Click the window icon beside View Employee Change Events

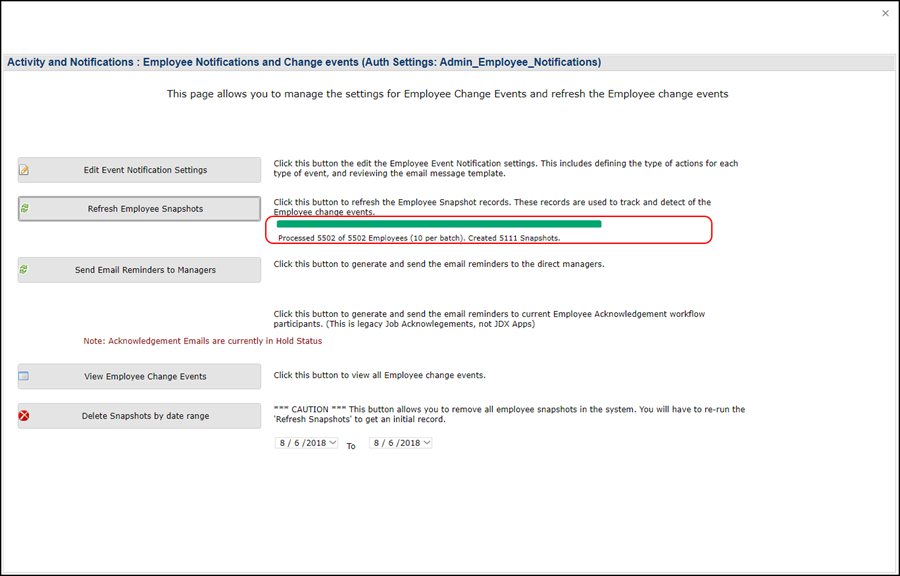(25, 377)
